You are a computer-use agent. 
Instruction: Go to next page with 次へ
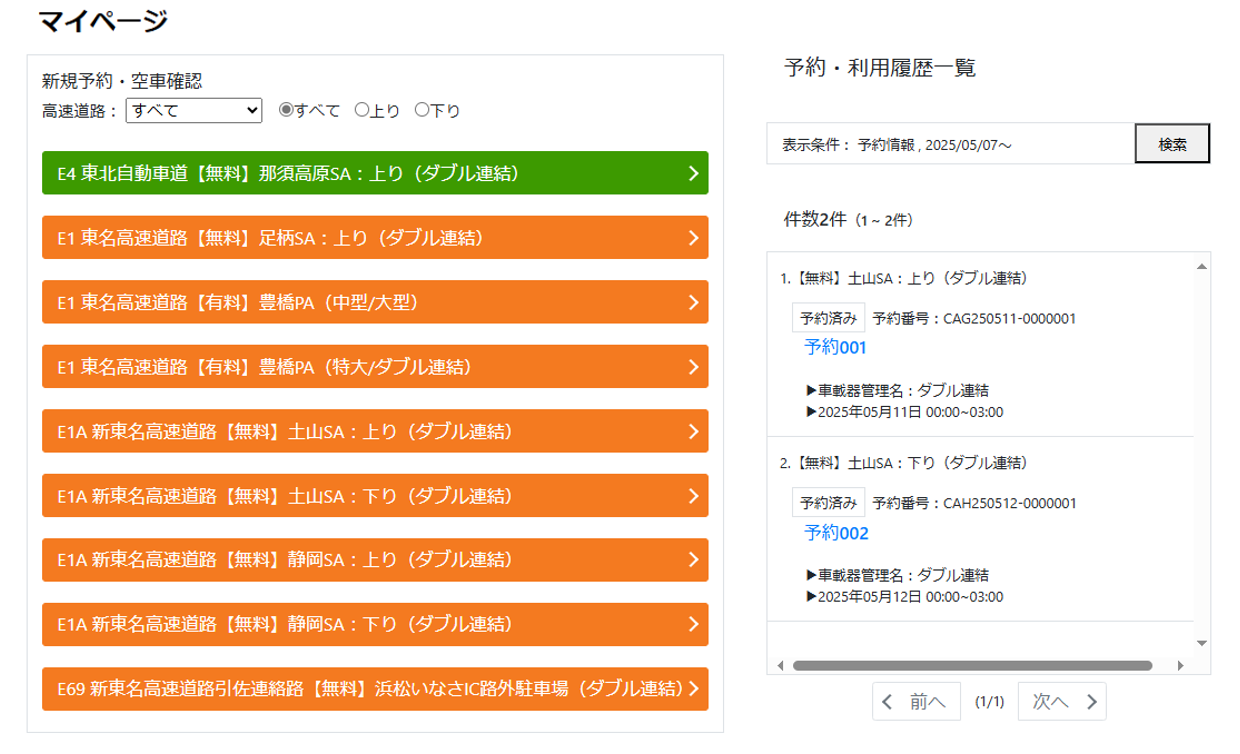click(x=1062, y=702)
